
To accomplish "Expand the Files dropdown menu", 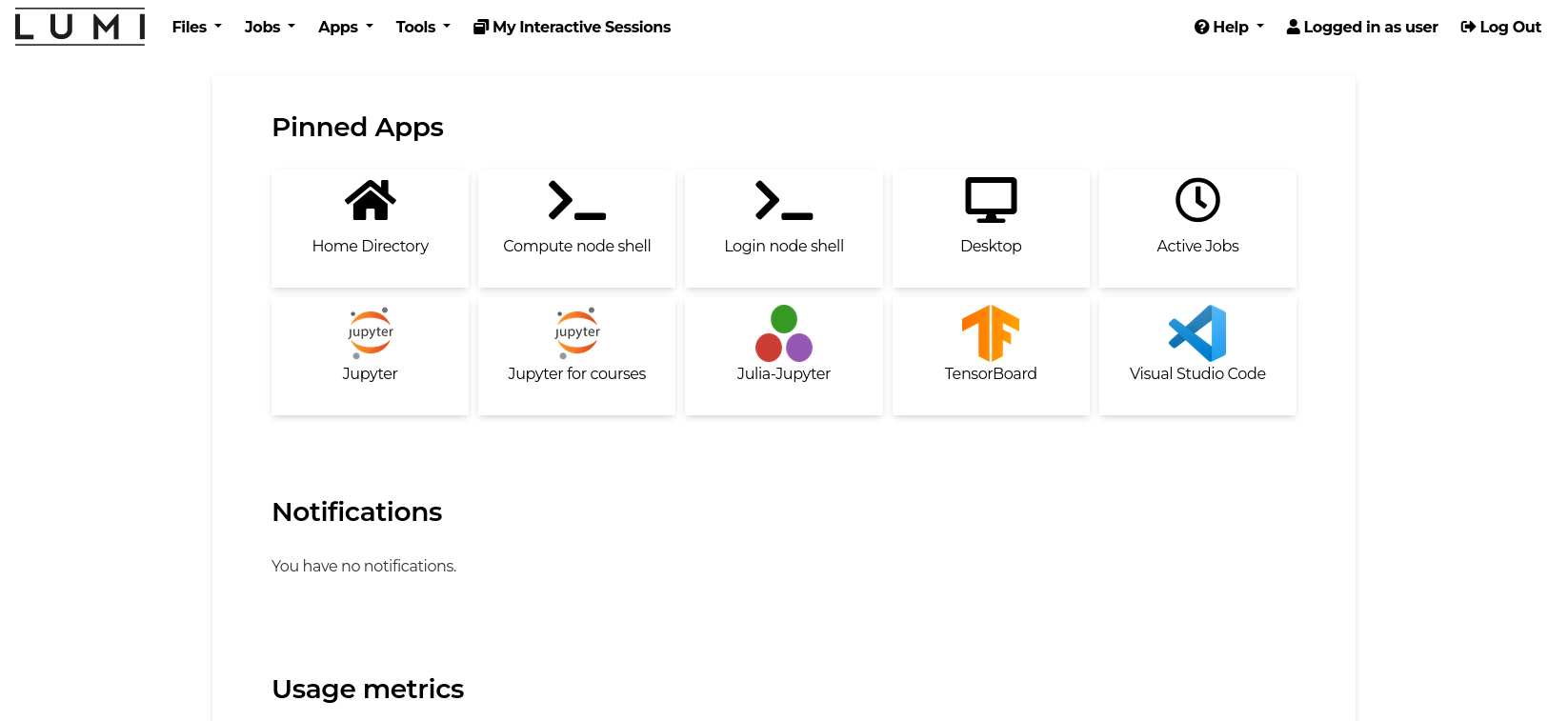I will [195, 27].
